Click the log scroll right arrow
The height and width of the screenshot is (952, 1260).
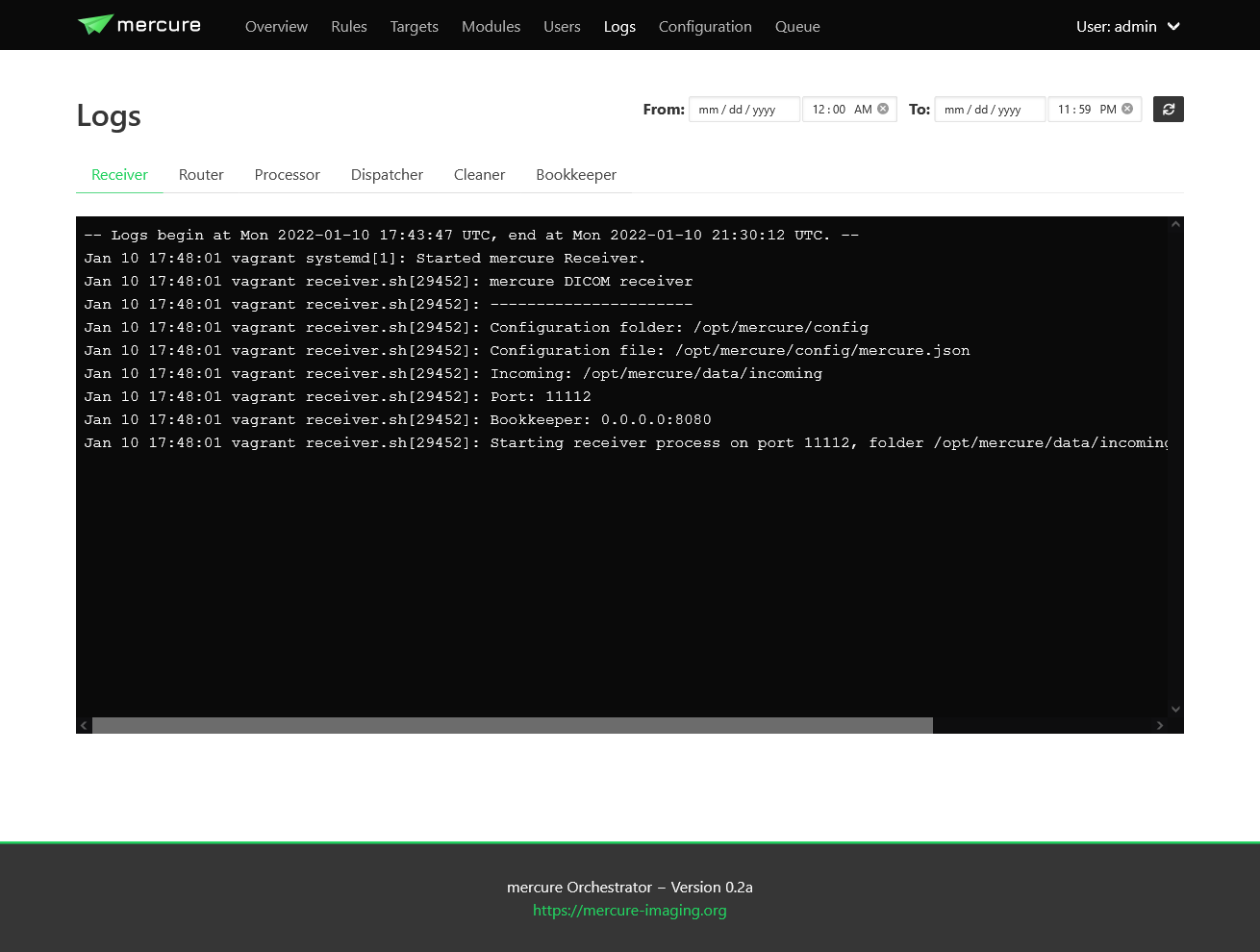click(1160, 725)
